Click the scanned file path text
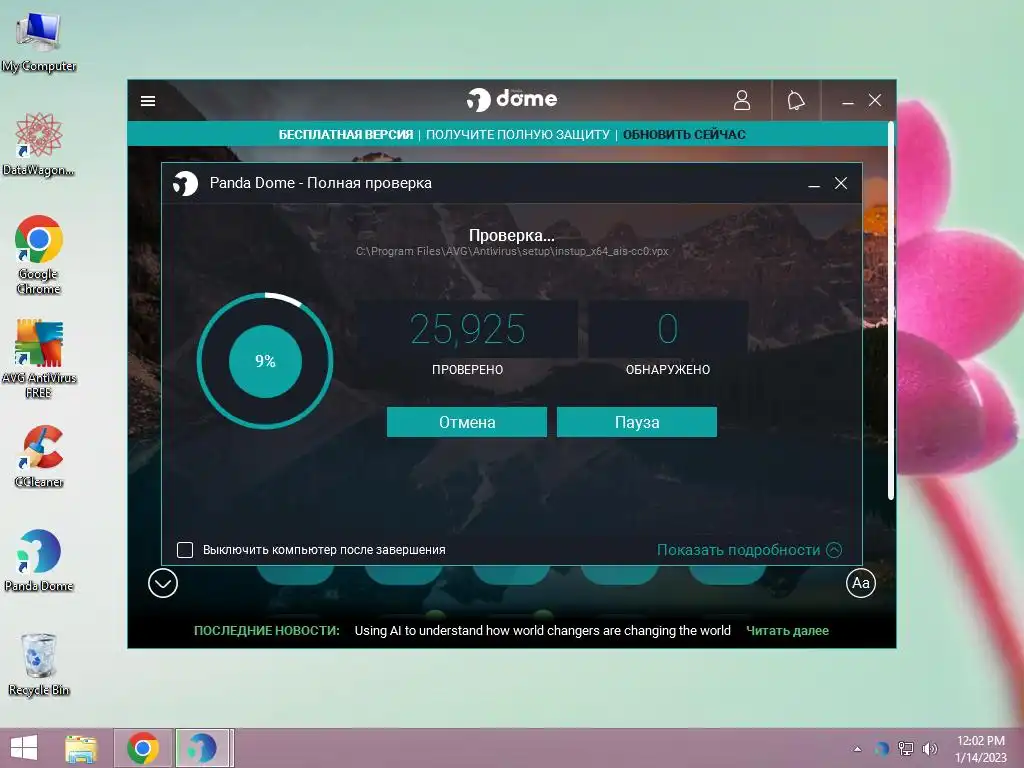The image size is (1024, 768). click(512, 251)
